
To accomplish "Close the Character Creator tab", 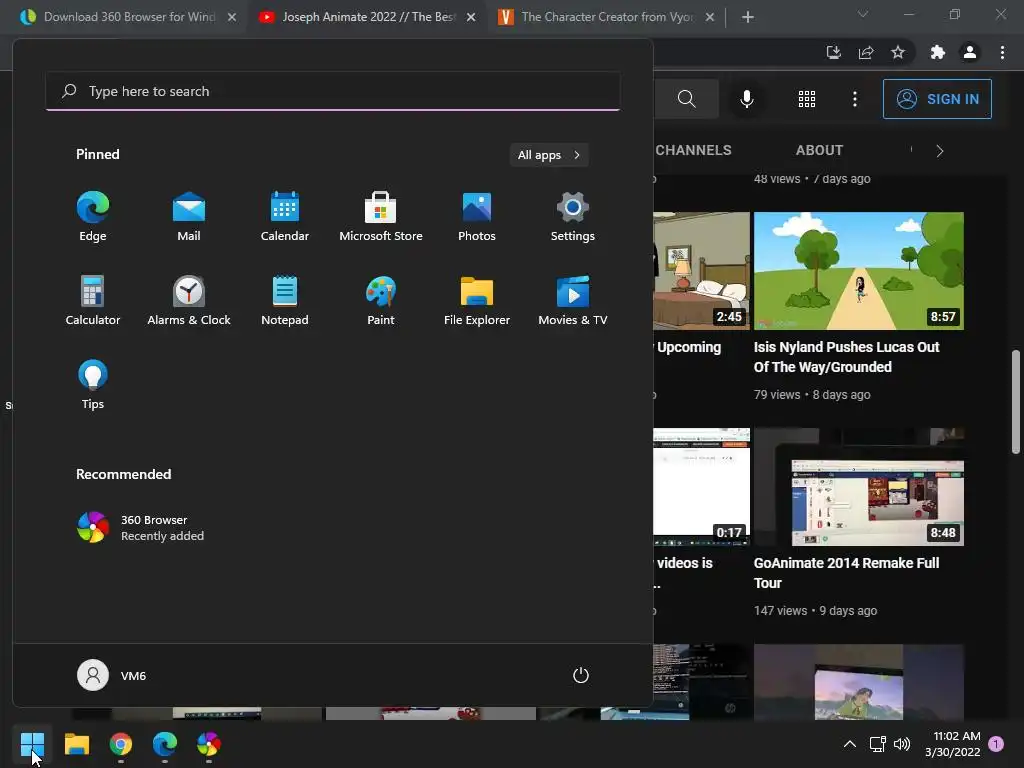I will 710,17.
